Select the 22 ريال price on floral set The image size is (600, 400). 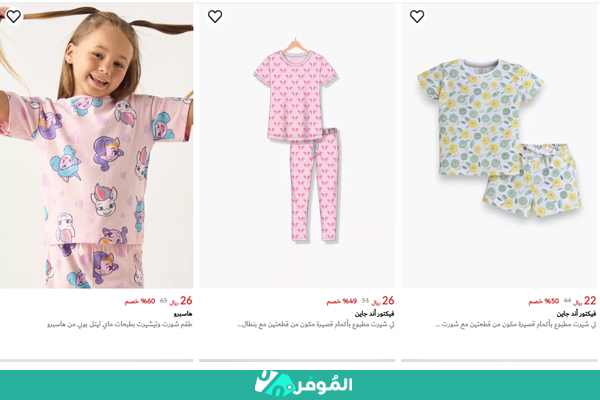[x=585, y=301]
